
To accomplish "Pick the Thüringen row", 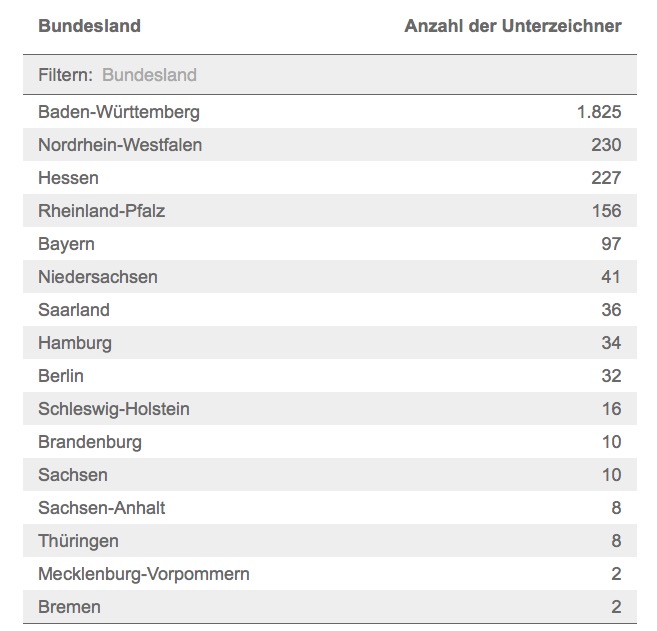I will tap(78, 541).
